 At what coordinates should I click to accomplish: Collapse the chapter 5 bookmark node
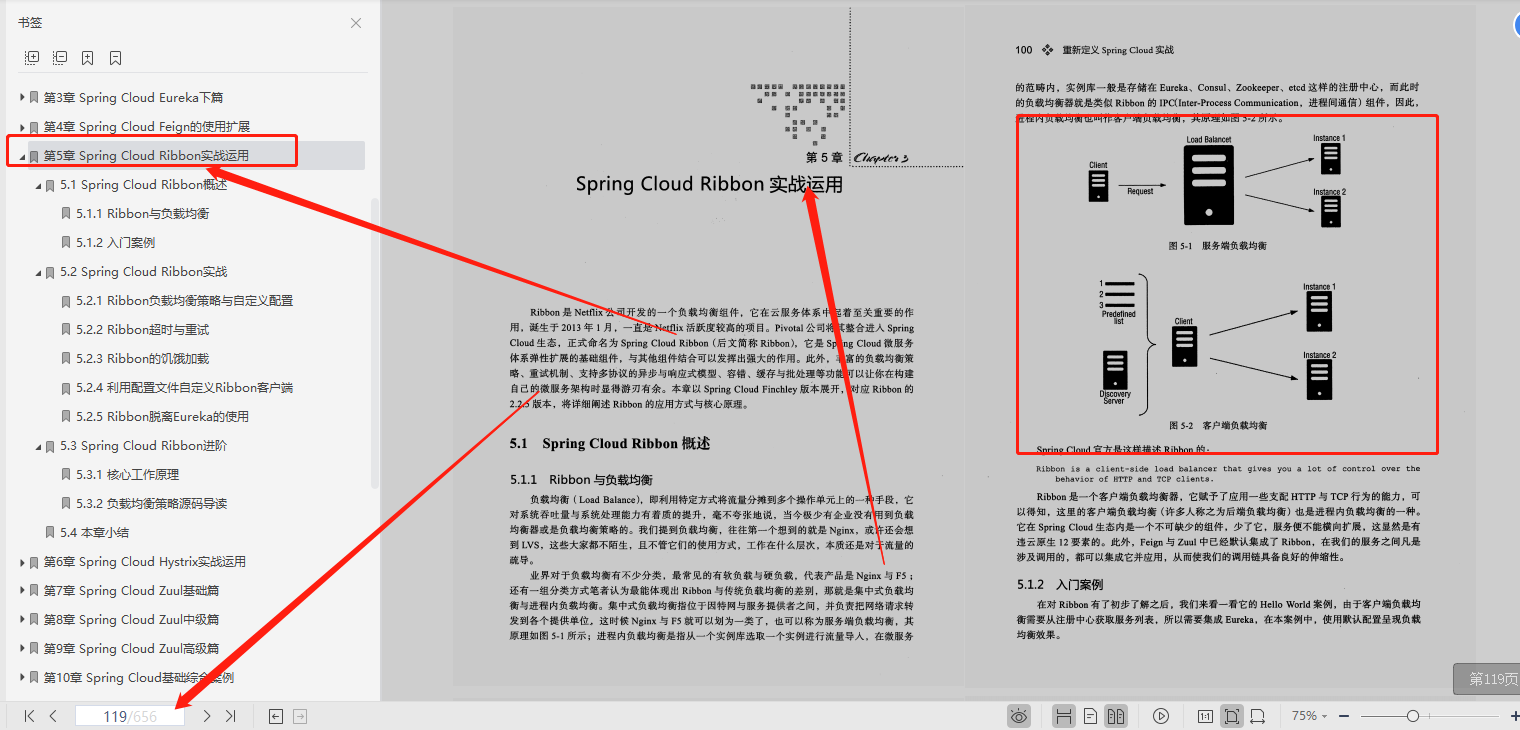(x=22, y=155)
